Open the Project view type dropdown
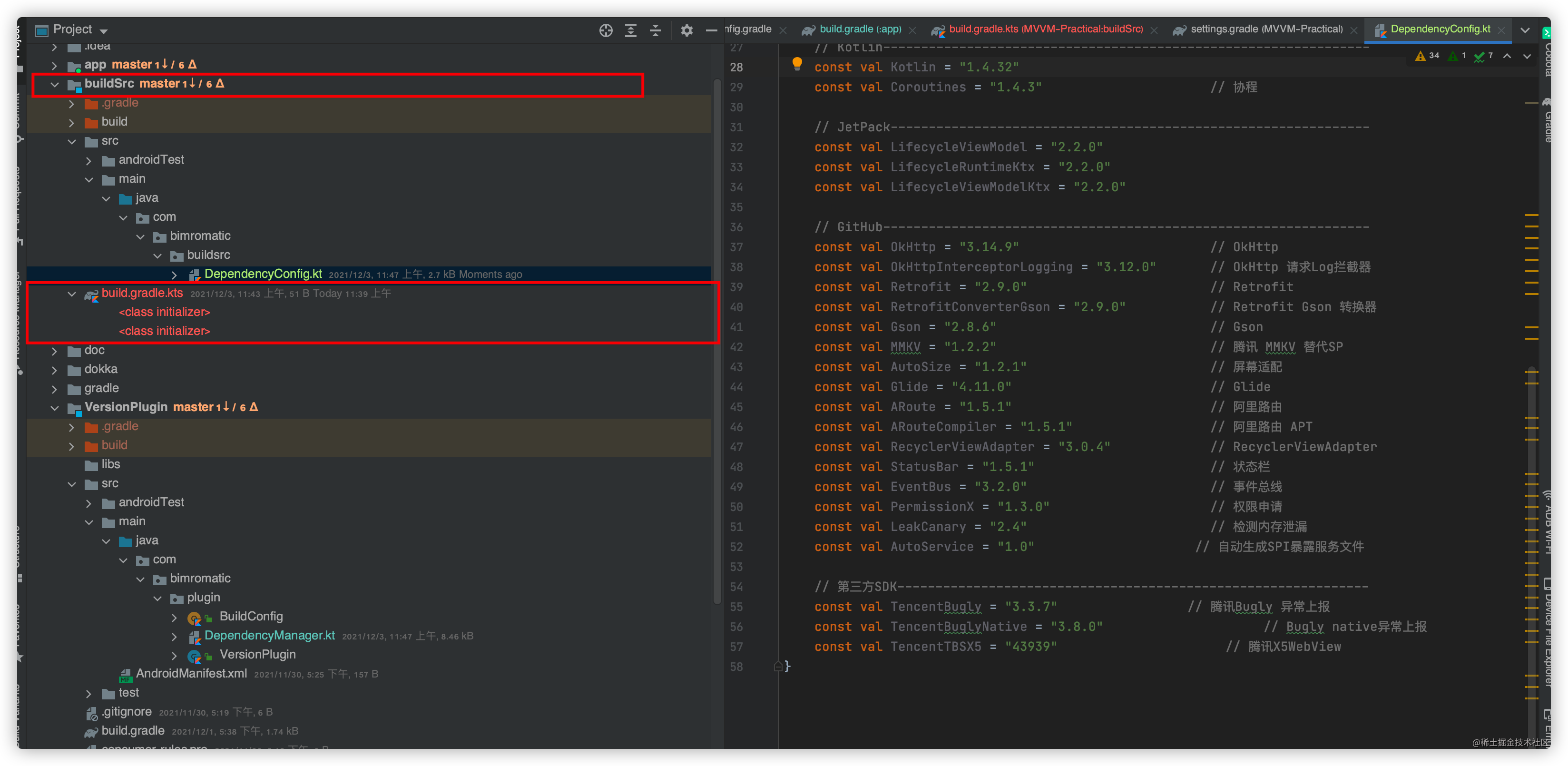Viewport: 1568px width, 766px height. pyautogui.click(x=104, y=30)
